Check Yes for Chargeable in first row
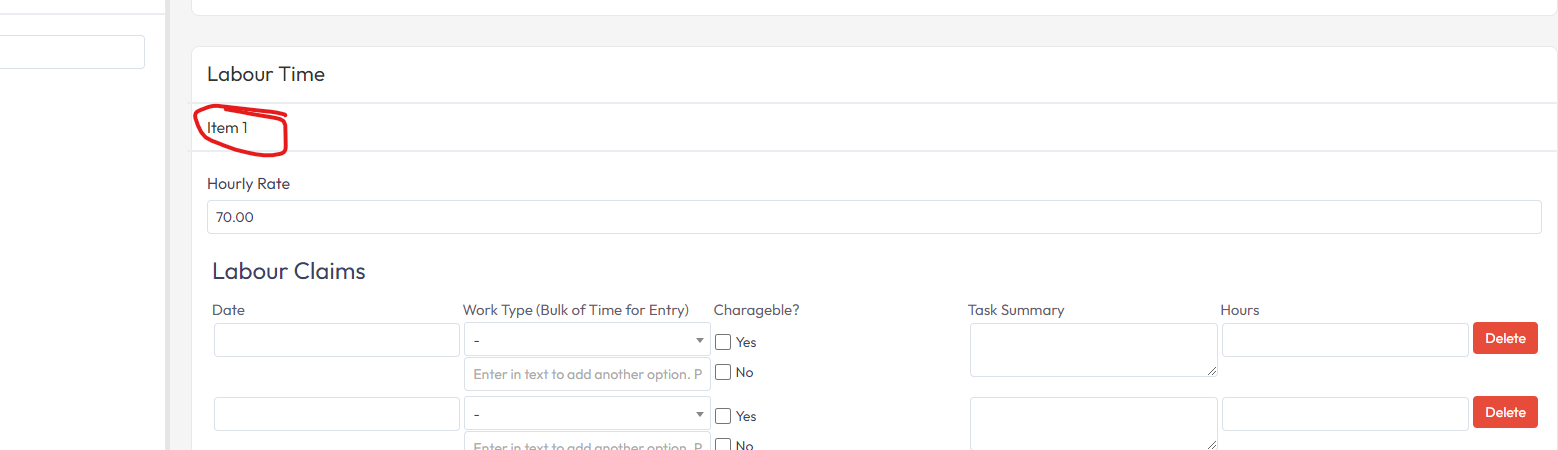This screenshot has width=1558, height=450. (724, 342)
